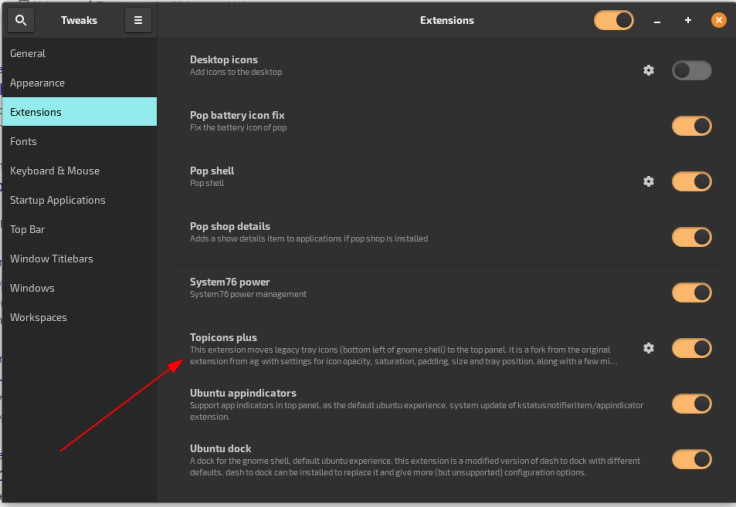Disable Ubuntu appindicators extension
Image resolution: width=736 pixels, height=507 pixels.
[x=691, y=403]
